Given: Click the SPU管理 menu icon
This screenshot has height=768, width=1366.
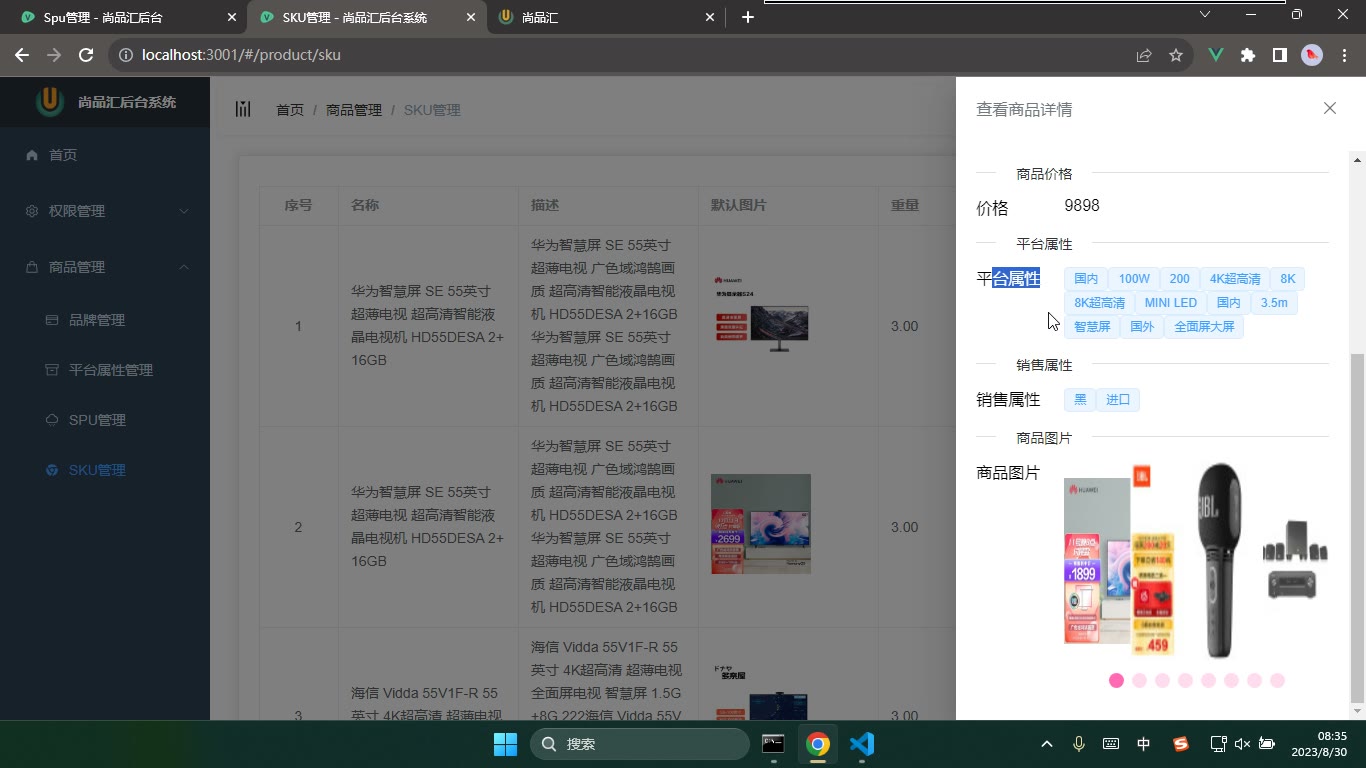Looking at the screenshot, I should click(52, 420).
